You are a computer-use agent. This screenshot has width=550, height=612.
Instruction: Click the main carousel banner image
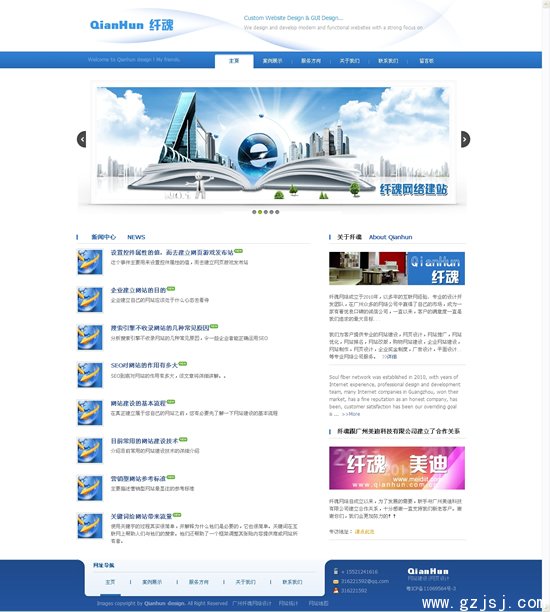coord(272,145)
